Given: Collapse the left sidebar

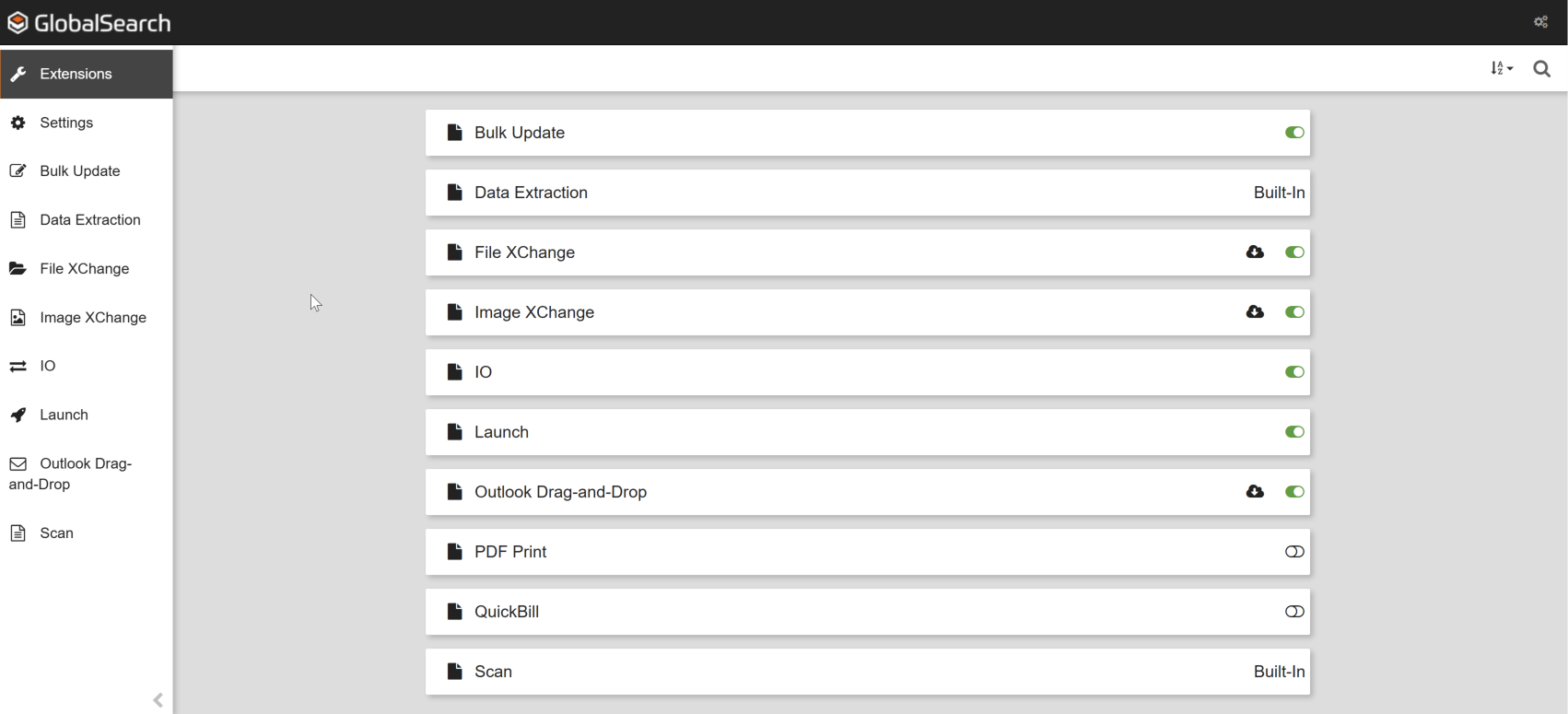Looking at the screenshot, I should pyautogui.click(x=158, y=700).
